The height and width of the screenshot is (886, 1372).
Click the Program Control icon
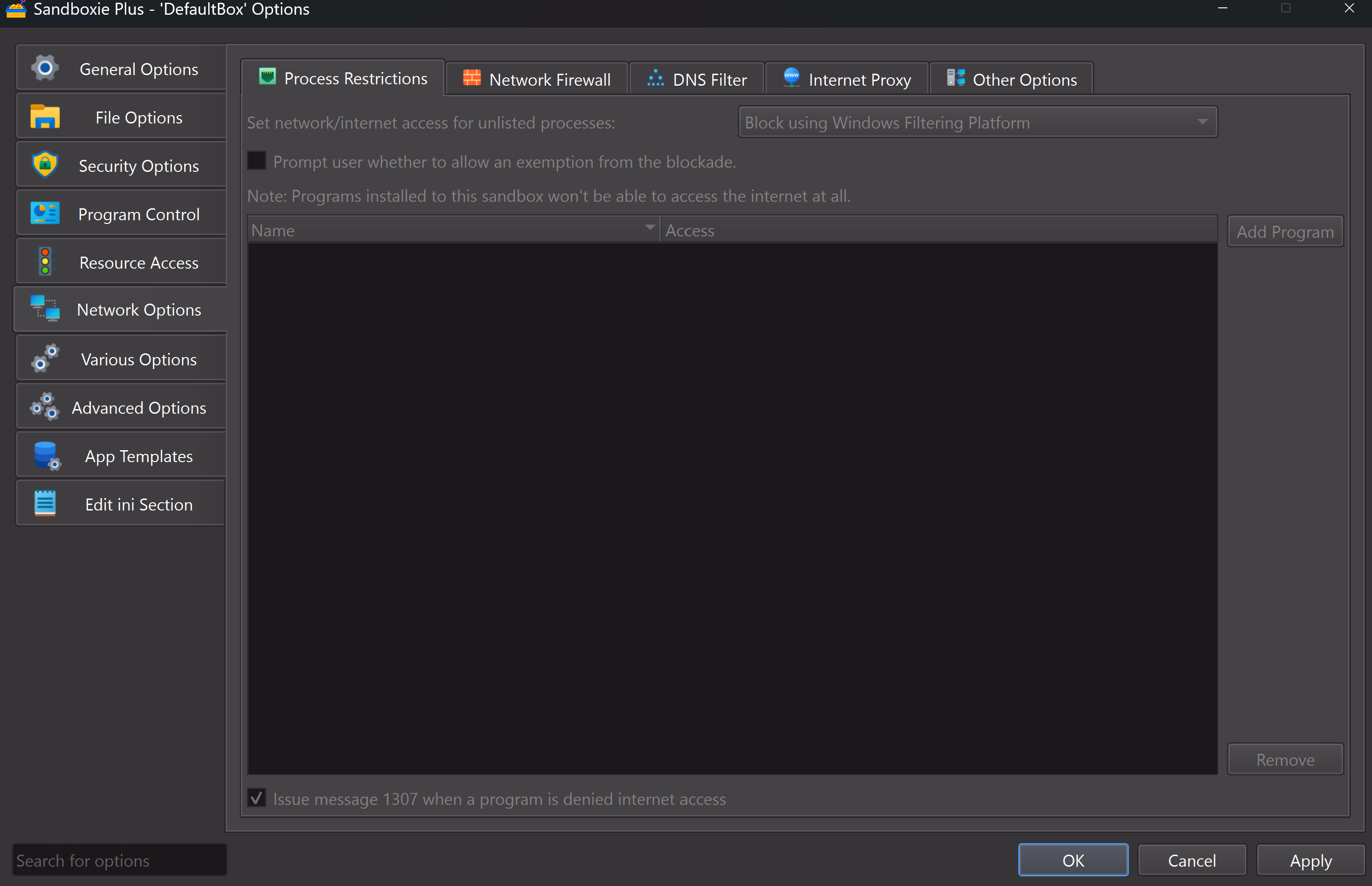tap(45, 213)
